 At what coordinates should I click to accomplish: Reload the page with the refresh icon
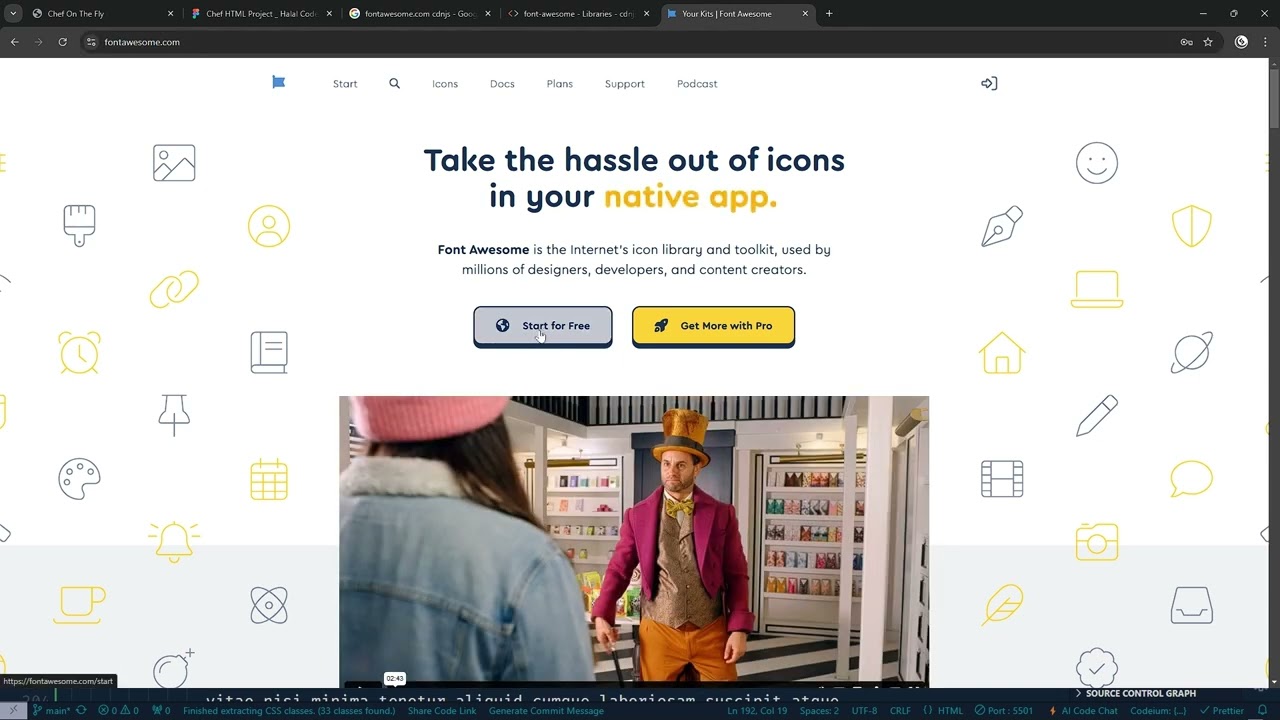(62, 42)
